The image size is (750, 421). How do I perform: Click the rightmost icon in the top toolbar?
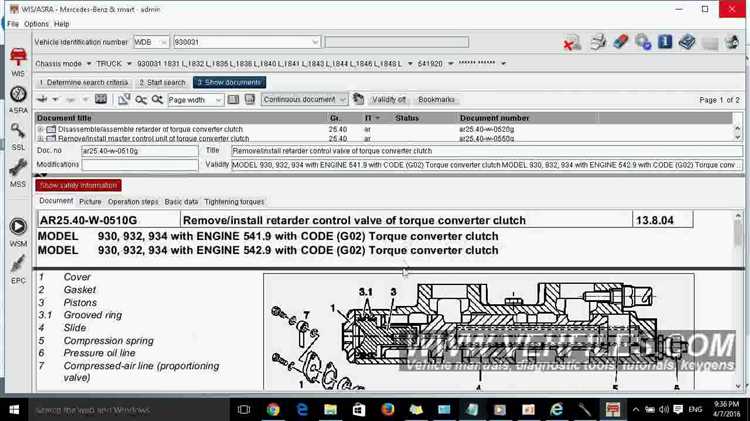click(x=732, y=42)
